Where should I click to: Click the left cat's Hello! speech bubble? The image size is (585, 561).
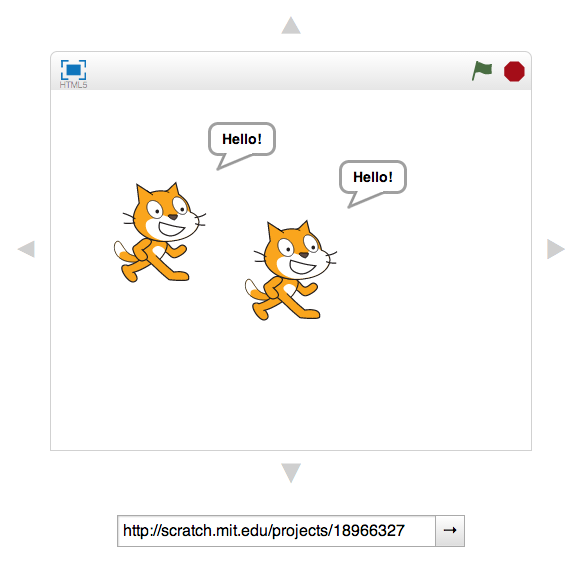pyautogui.click(x=242, y=145)
